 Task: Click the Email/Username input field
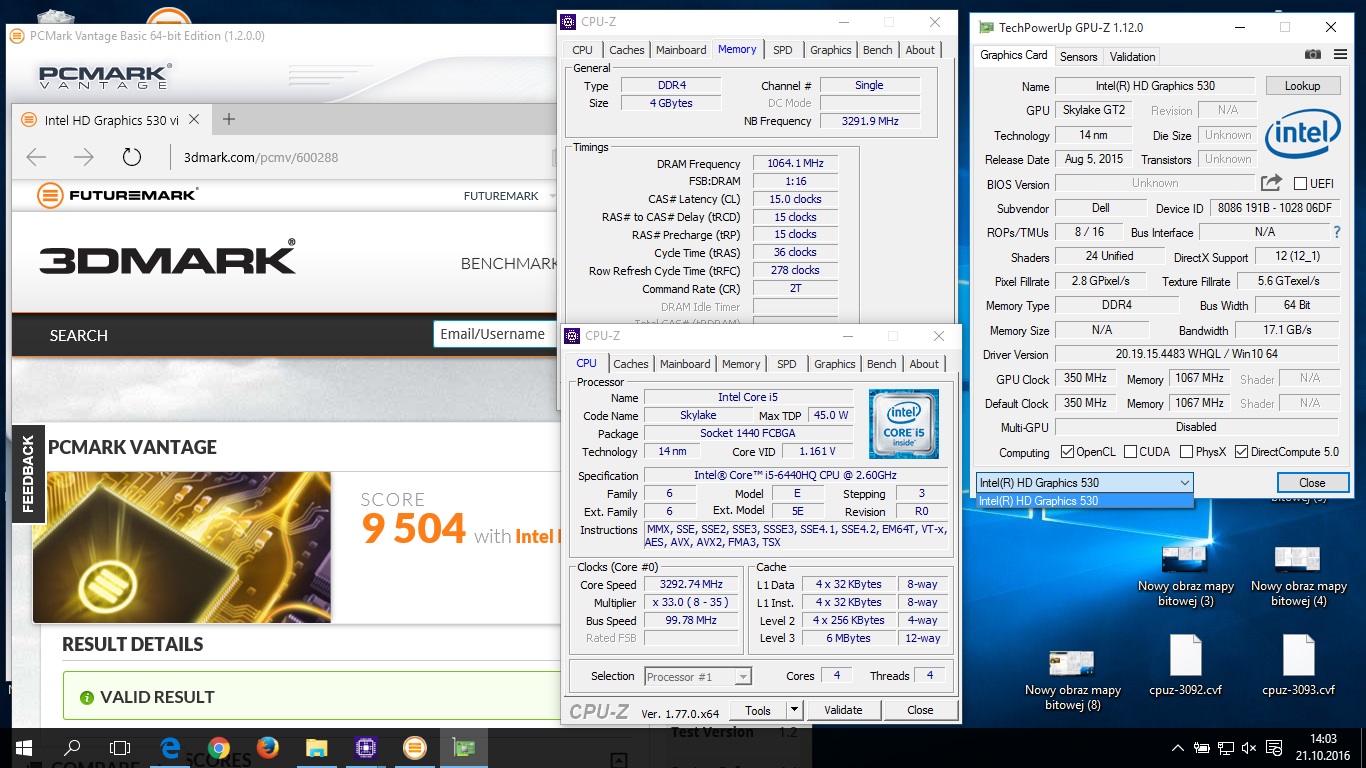(495, 334)
